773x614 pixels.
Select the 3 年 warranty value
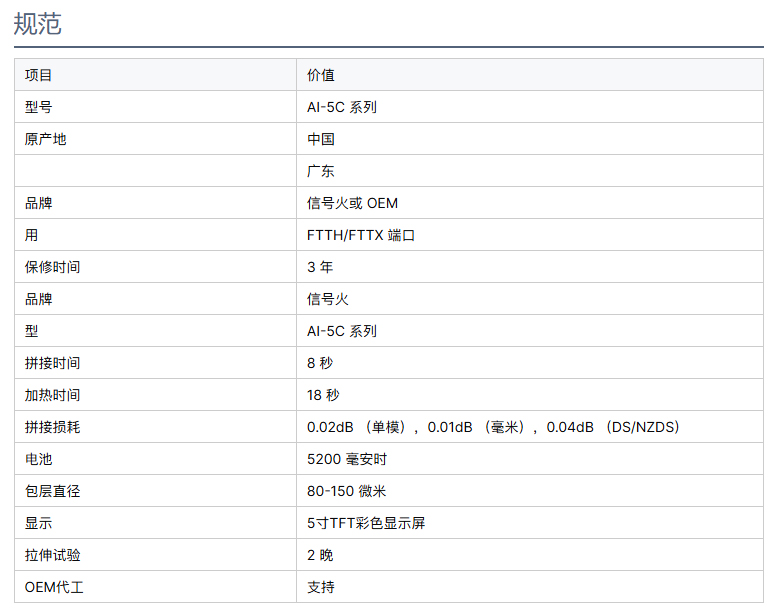320,267
